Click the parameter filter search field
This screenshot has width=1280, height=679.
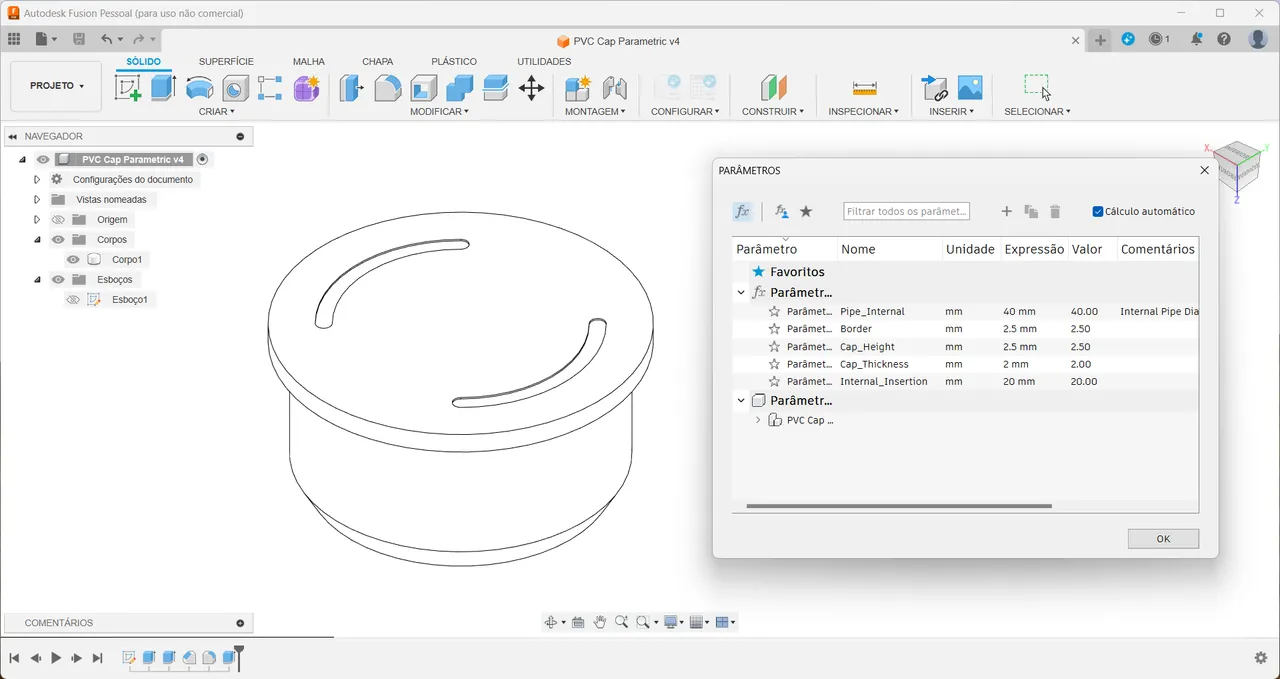[905, 211]
